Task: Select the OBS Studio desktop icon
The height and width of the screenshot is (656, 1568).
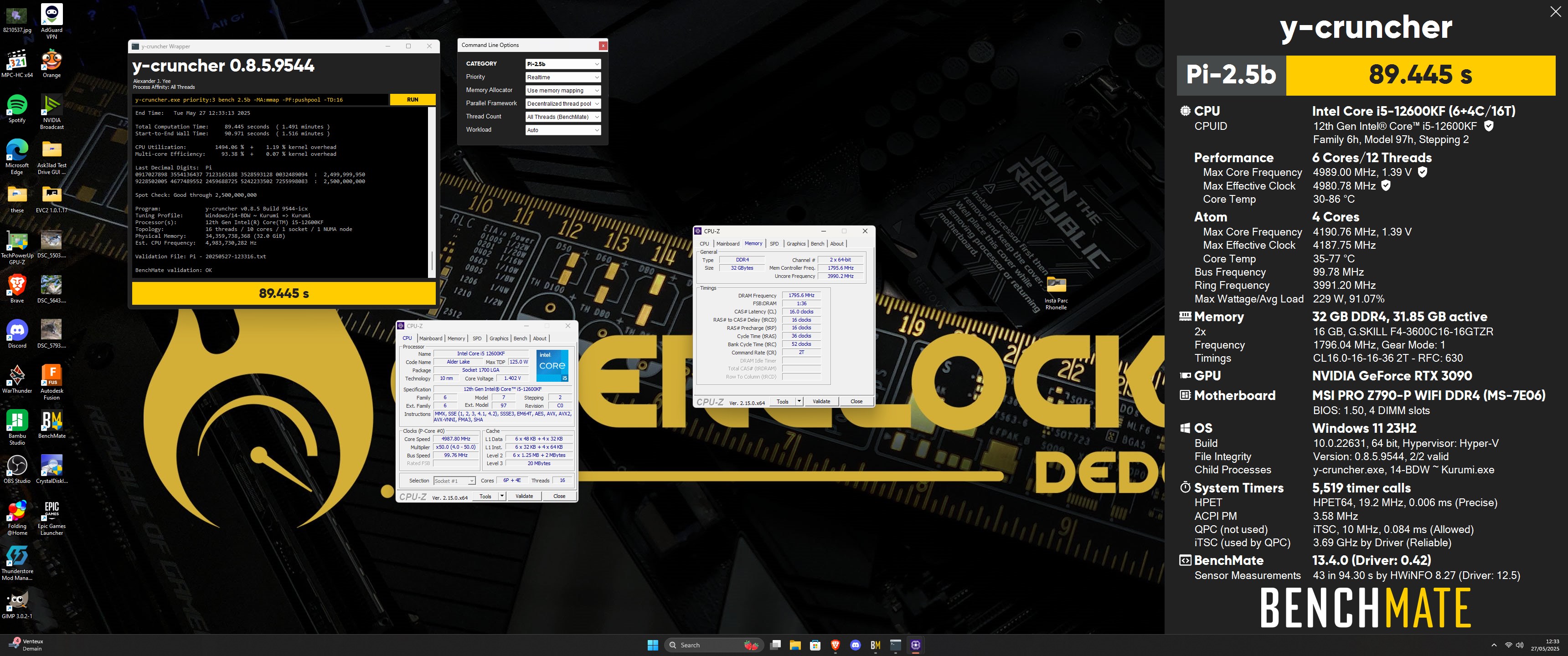Action: point(17,469)
